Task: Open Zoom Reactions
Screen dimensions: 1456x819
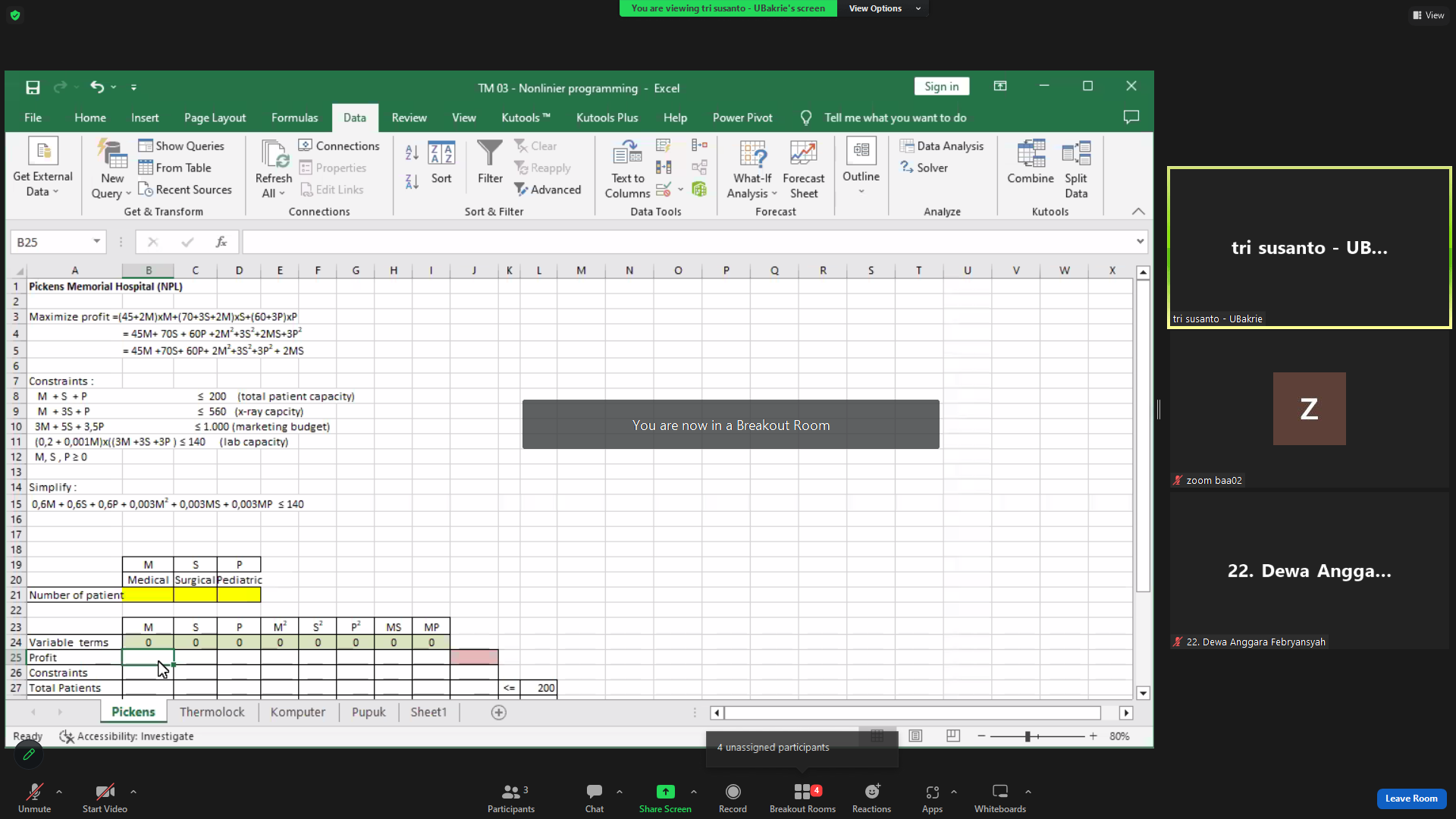Action: (x=871, y=798)
